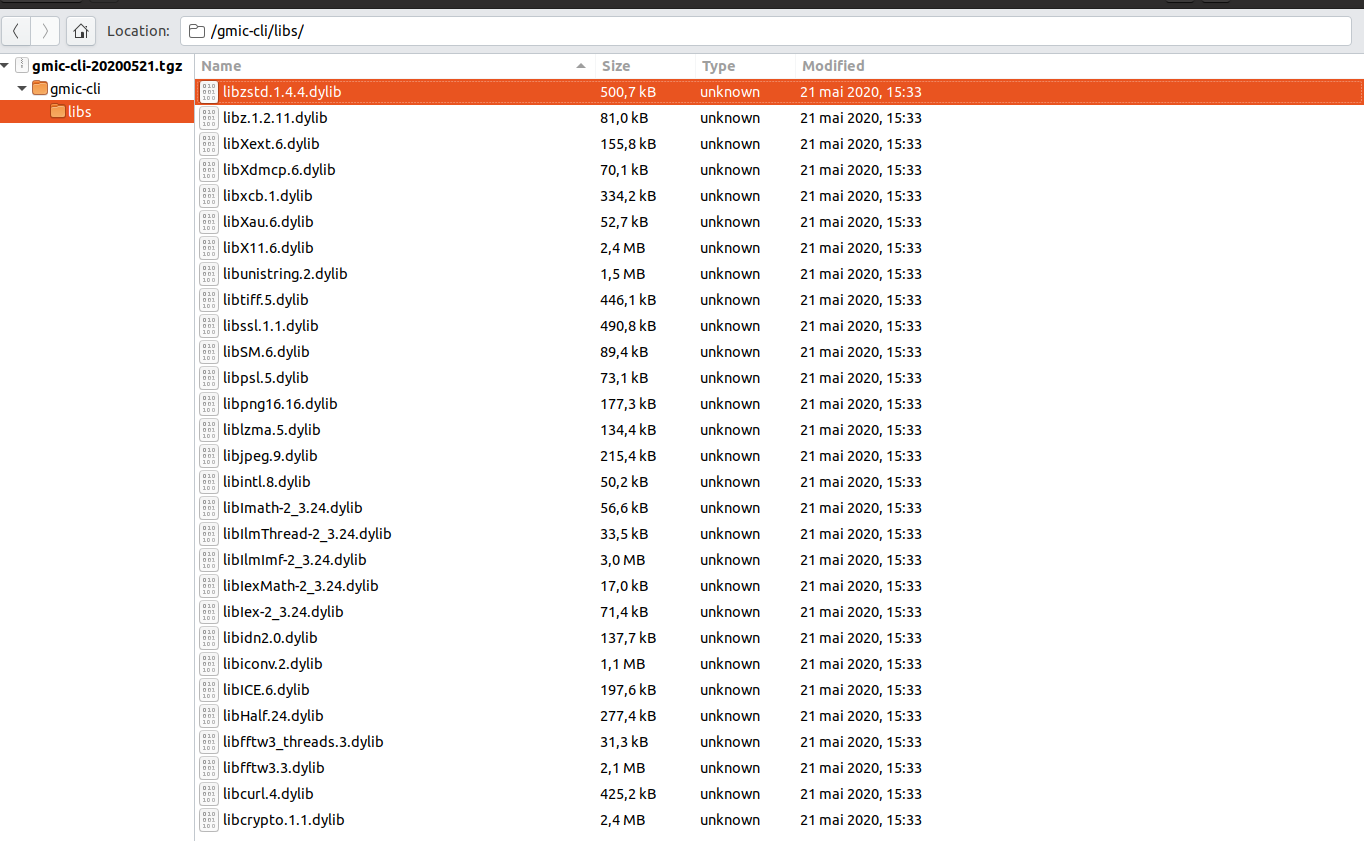The height and width of the screenshot is (841, 1364).
Task: Click the libs folder icon in sidebar
Action: (58, 112)
